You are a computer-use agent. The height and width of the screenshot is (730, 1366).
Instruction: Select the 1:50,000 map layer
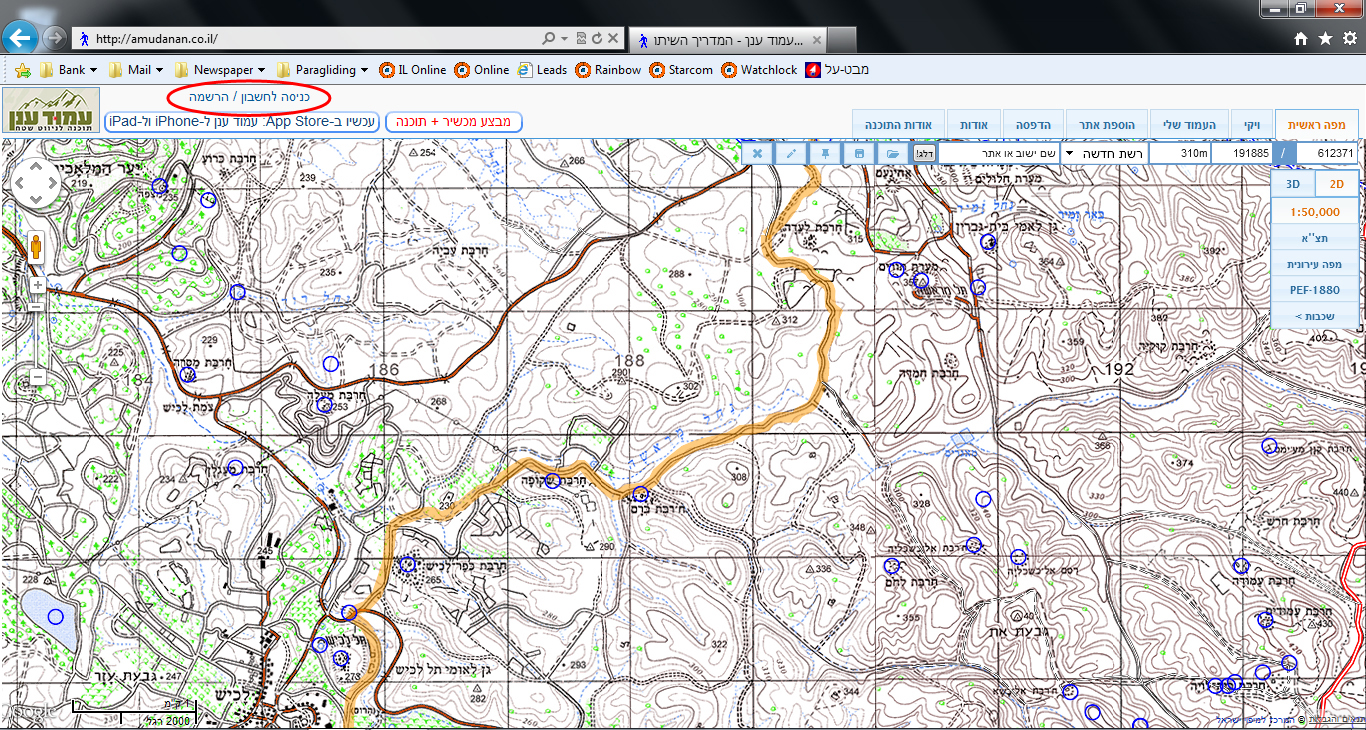point(1314,212)
